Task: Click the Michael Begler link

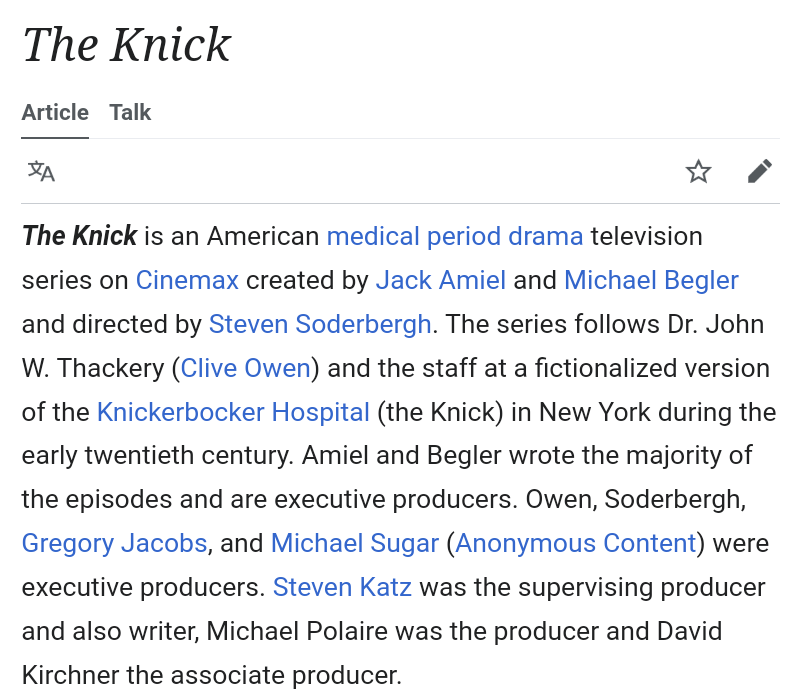Action: click(x=651, y=280)
